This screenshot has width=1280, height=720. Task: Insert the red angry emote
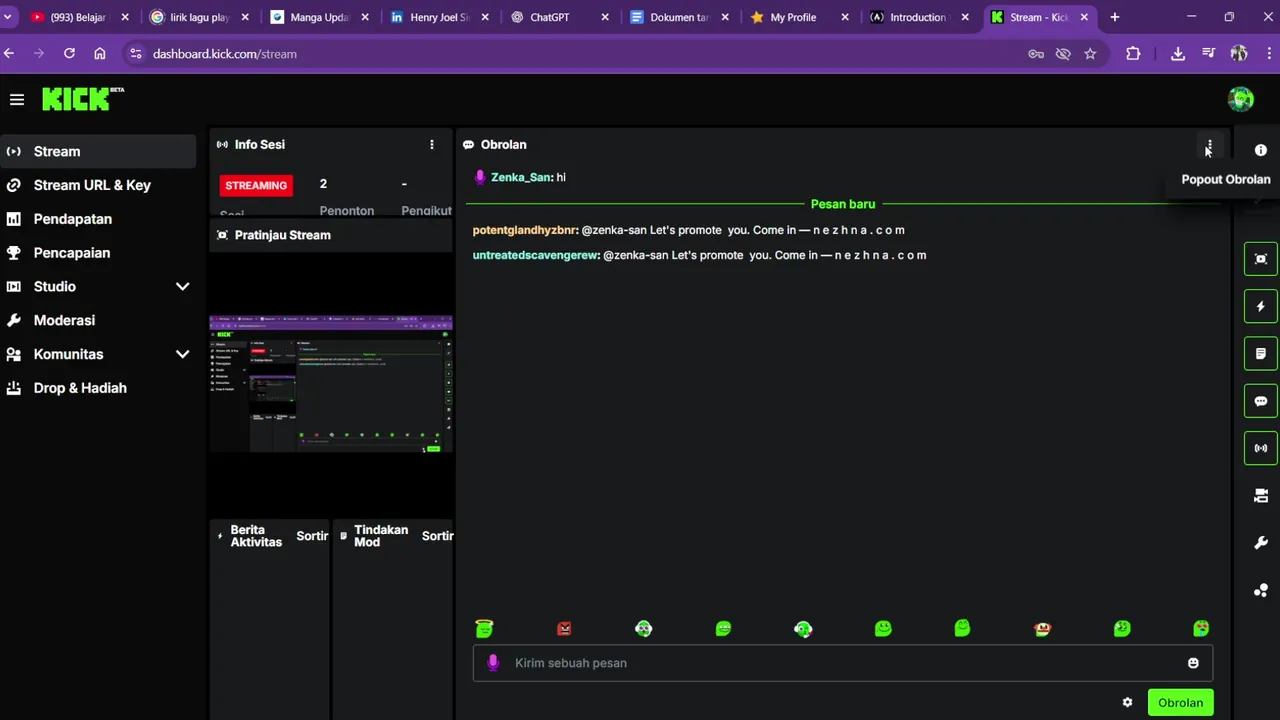coord(564,628)
